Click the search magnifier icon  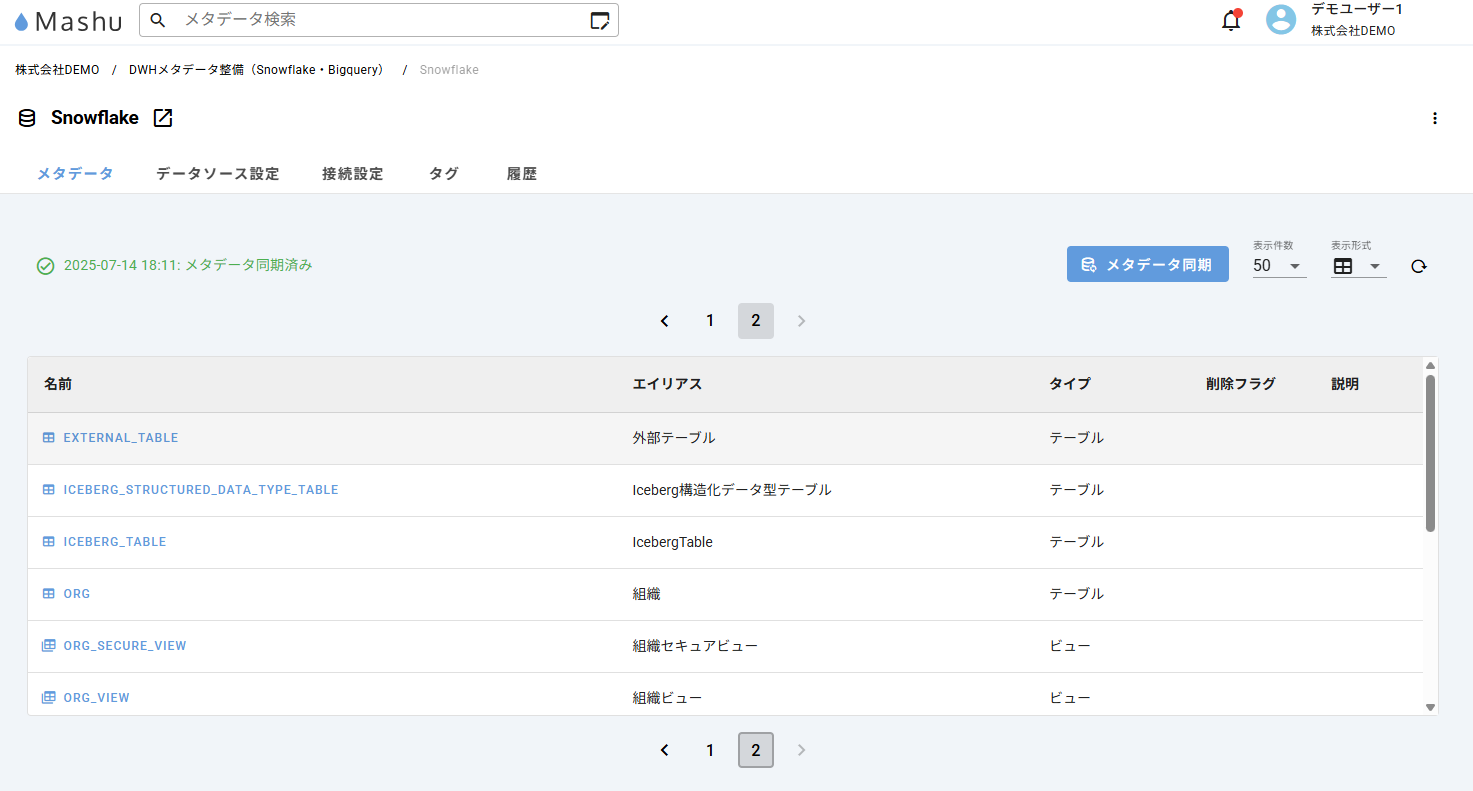coord(158,20)
